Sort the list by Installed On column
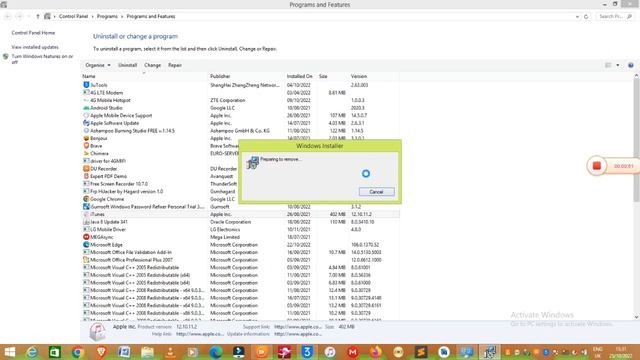The width and height of the screenshot is (640, 360). pos(299,76)
